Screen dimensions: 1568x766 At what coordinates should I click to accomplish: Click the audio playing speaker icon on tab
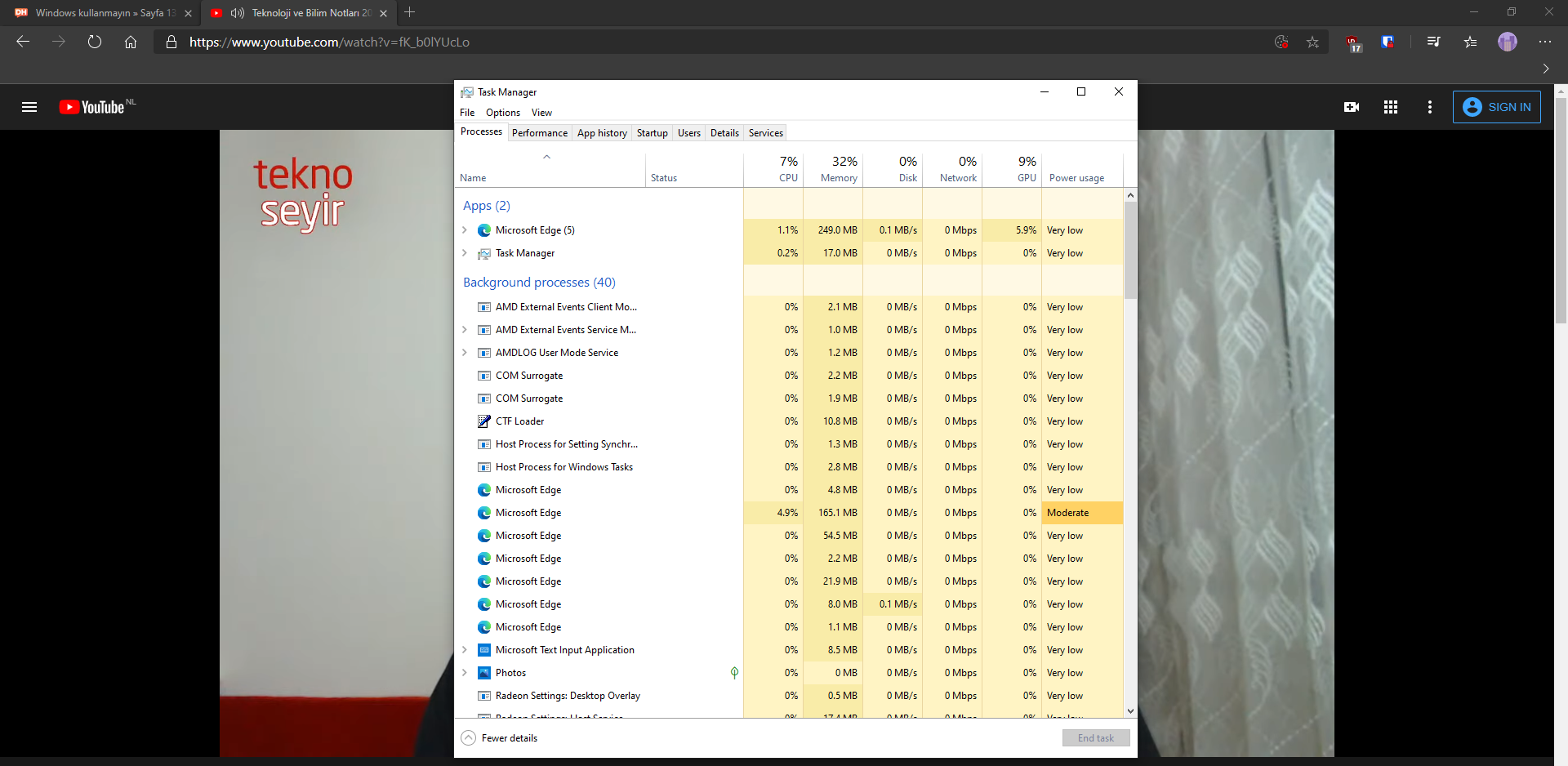tap(238, 13)
